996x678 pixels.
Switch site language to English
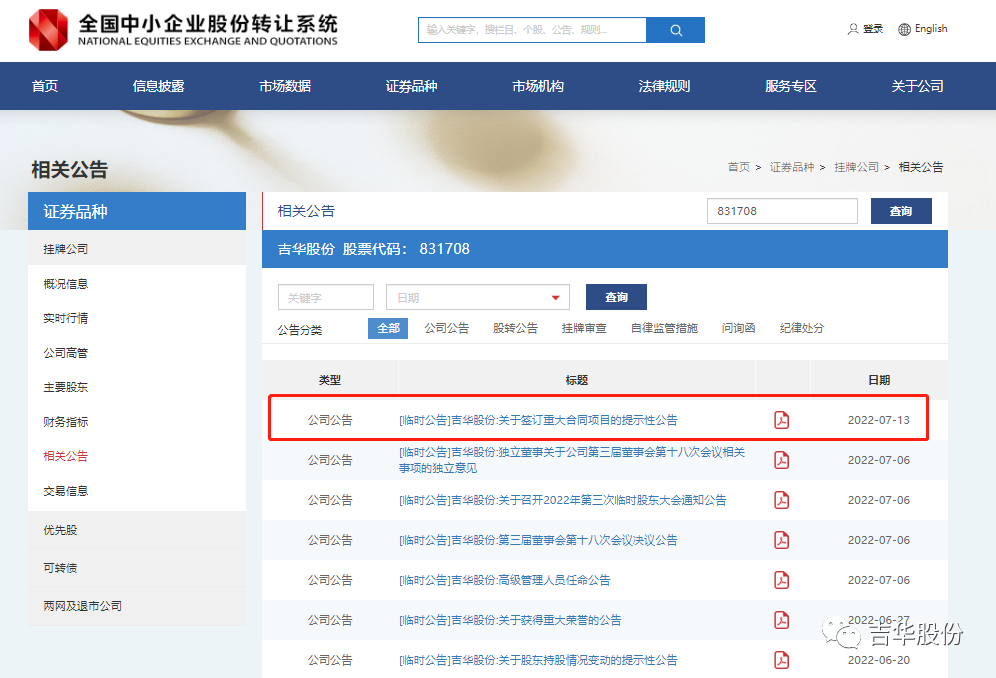(931, 29)
